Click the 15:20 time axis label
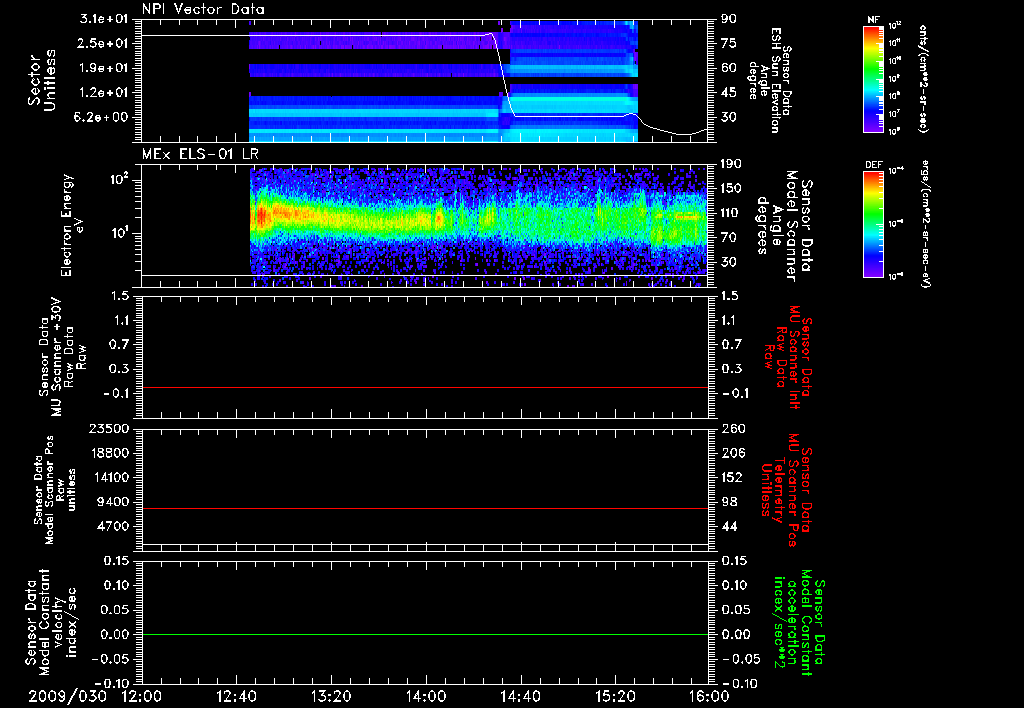Image resolution: width=1024 pixels, height=708 pixels. tap(615, 696)
